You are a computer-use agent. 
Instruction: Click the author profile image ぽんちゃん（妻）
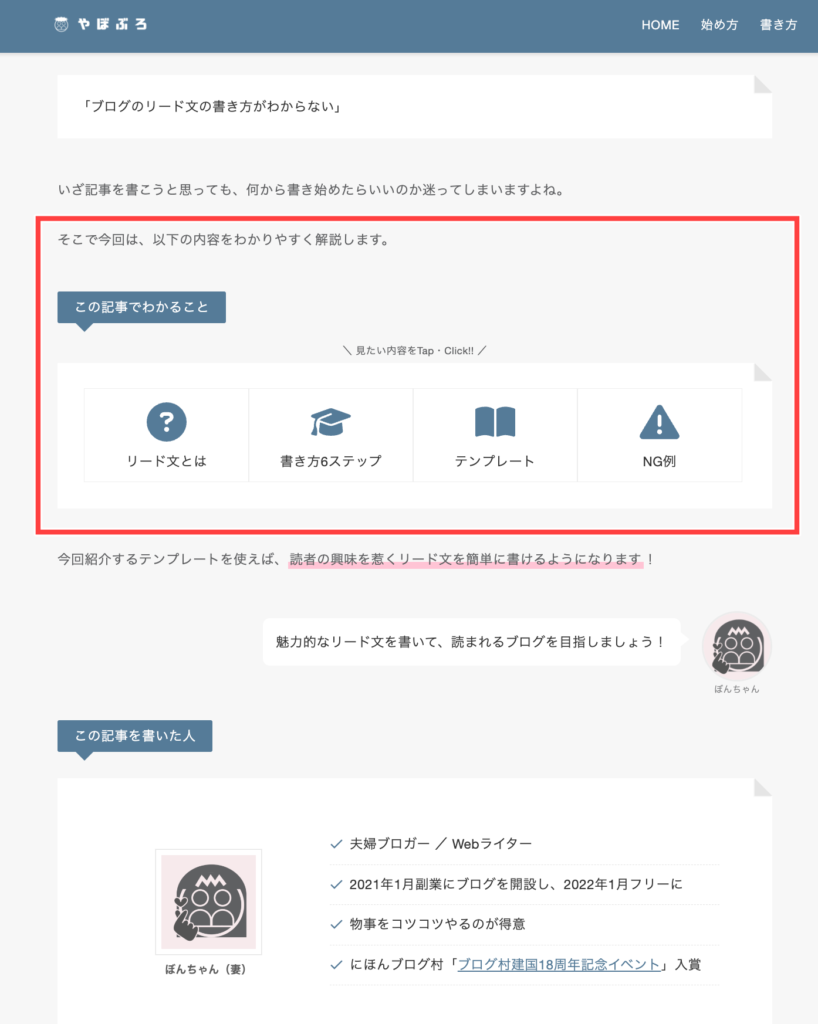(208, 901)
